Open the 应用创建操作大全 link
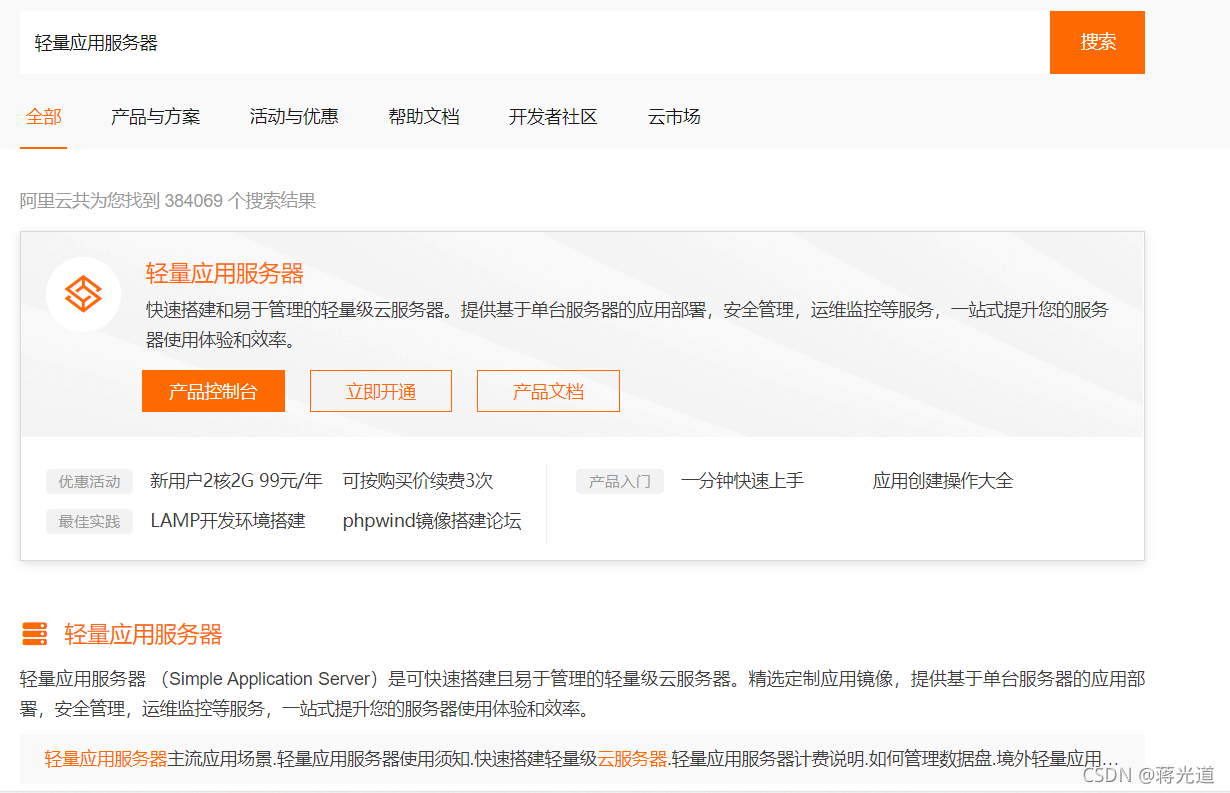This screenshot has width=1230, height=793. click(943, 481)
